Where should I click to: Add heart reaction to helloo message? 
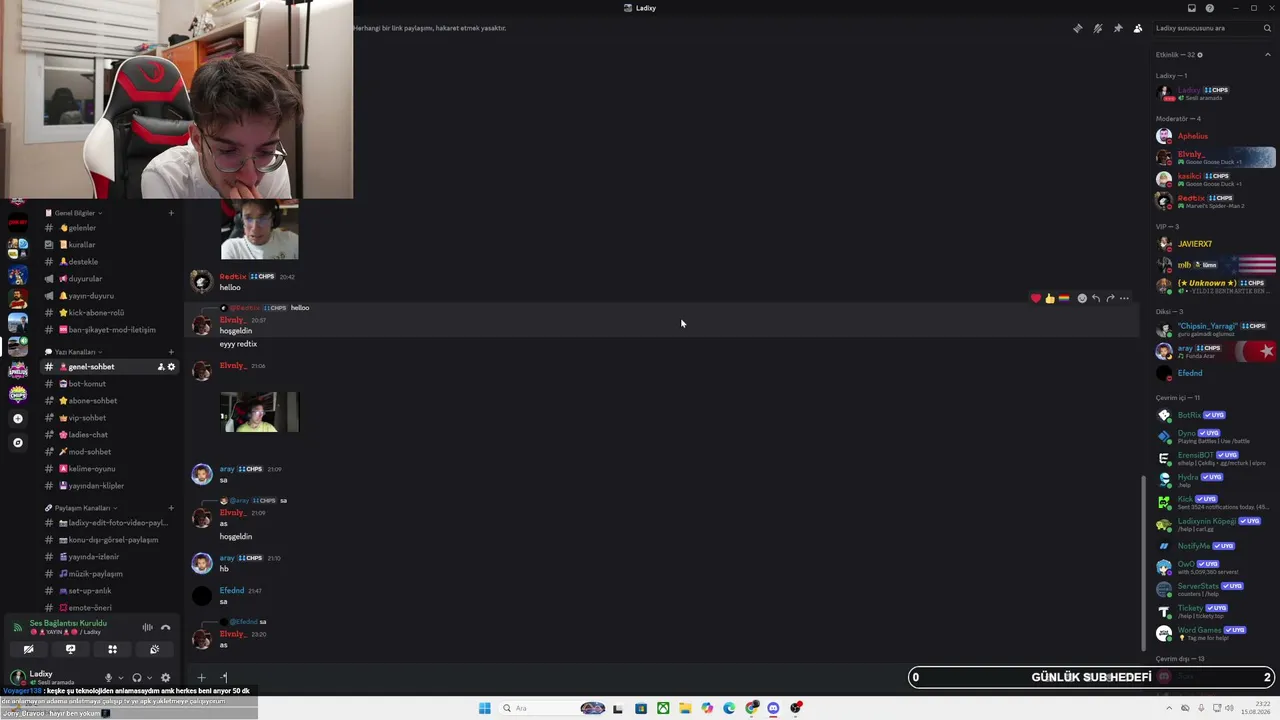click(x=1036, y=298)
